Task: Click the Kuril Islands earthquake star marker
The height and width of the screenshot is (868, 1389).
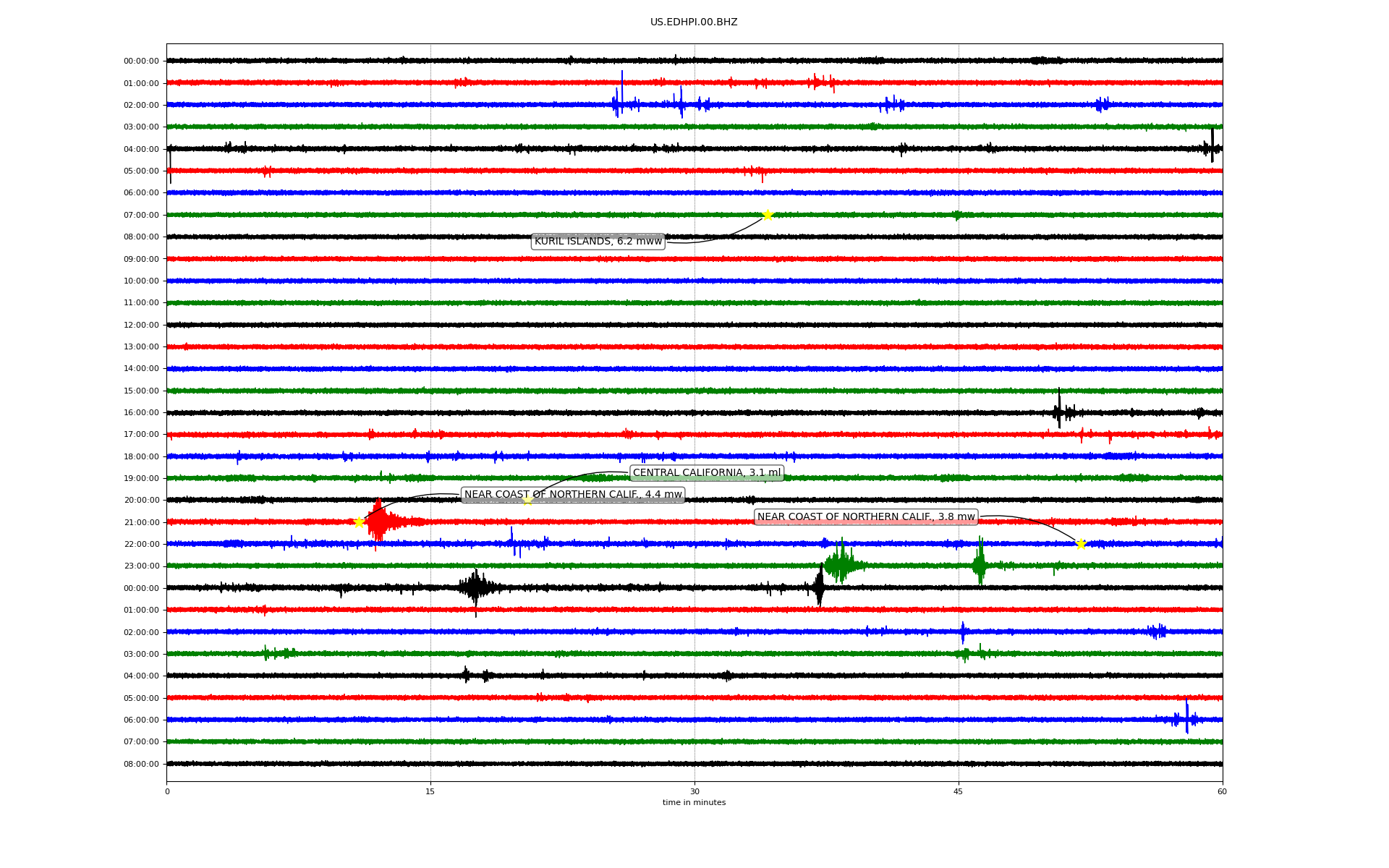Action: [768, 215]
